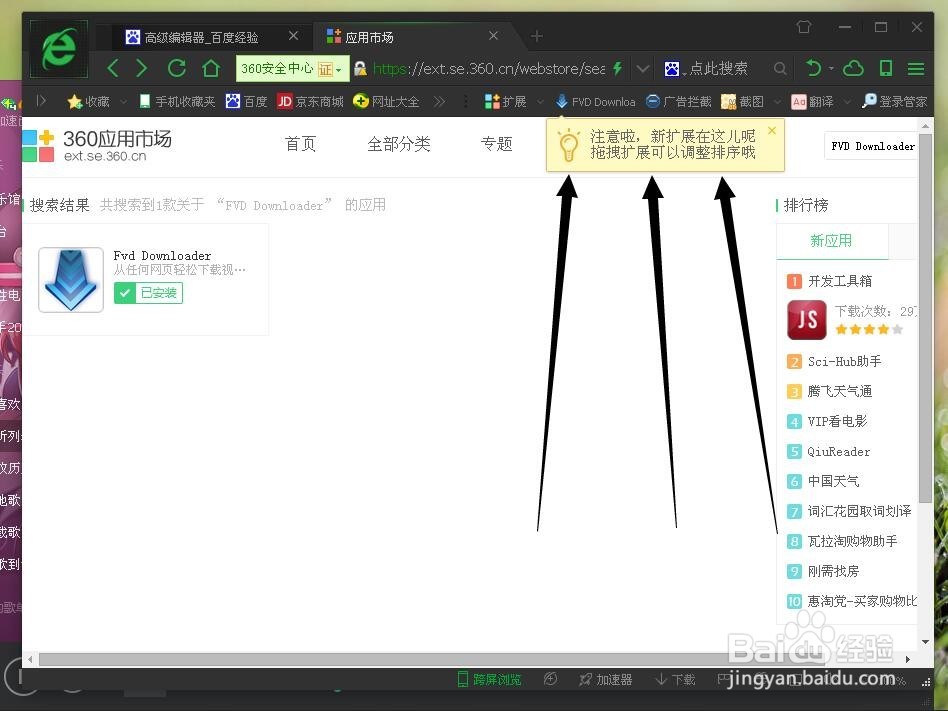Go to the 首页 nav item
The height and width of the screenshot is (711, 948).
[300, 144]
